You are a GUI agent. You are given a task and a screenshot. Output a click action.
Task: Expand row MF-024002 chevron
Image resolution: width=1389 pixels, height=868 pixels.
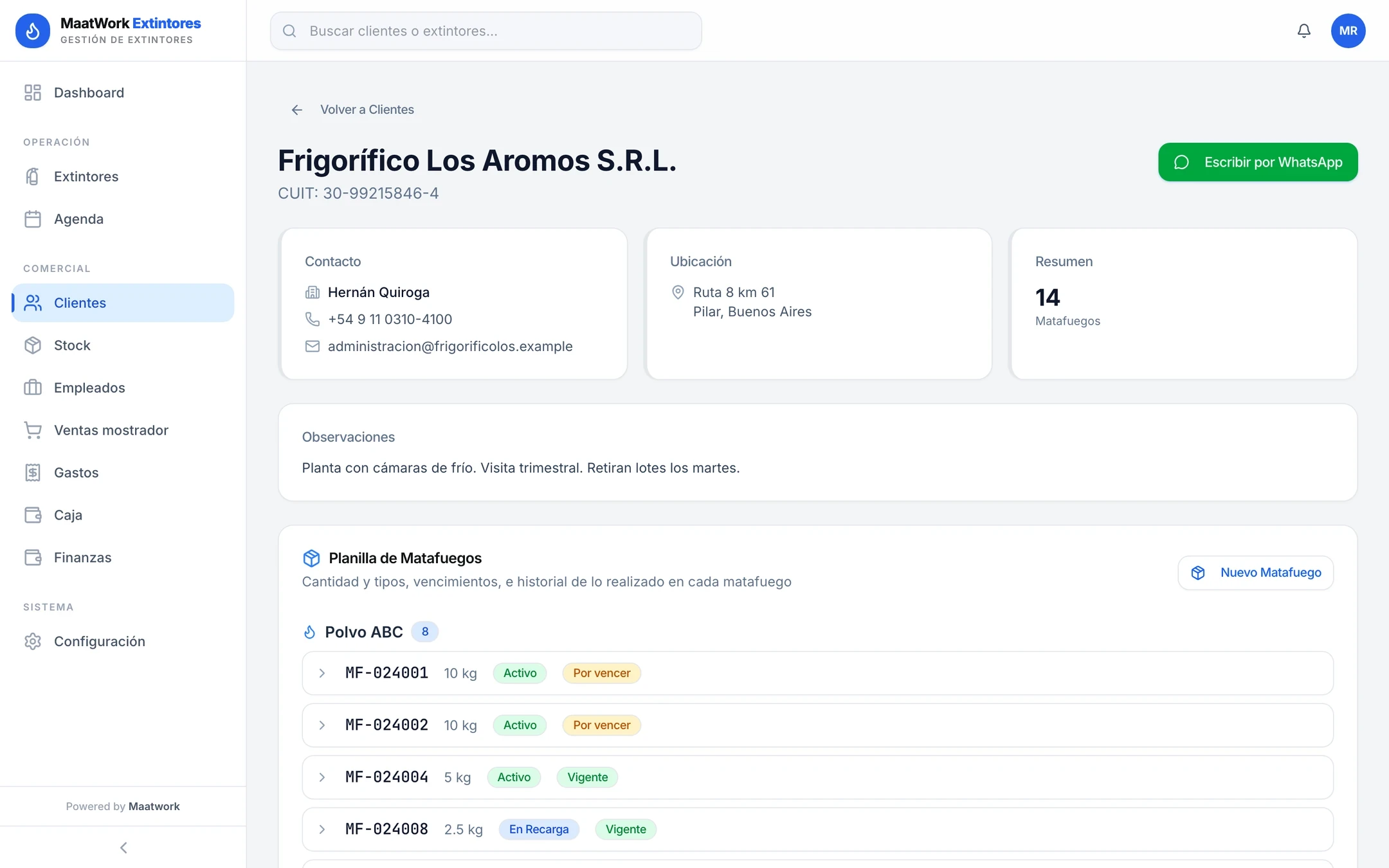click(322, 725)
